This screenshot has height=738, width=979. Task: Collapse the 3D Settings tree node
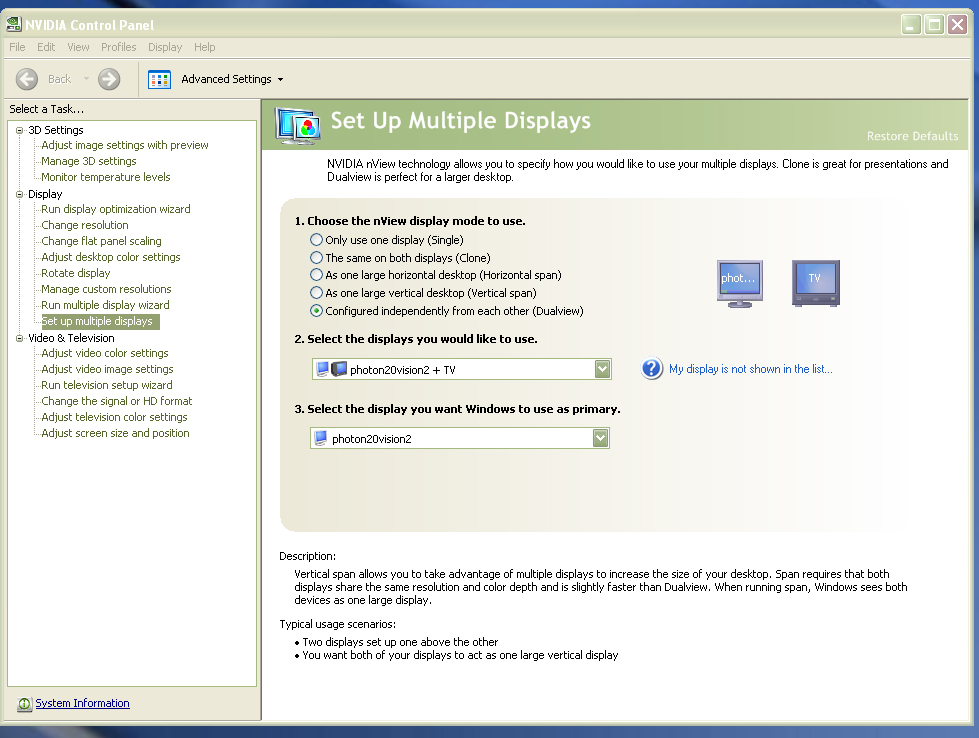click(x=19, y=130)
